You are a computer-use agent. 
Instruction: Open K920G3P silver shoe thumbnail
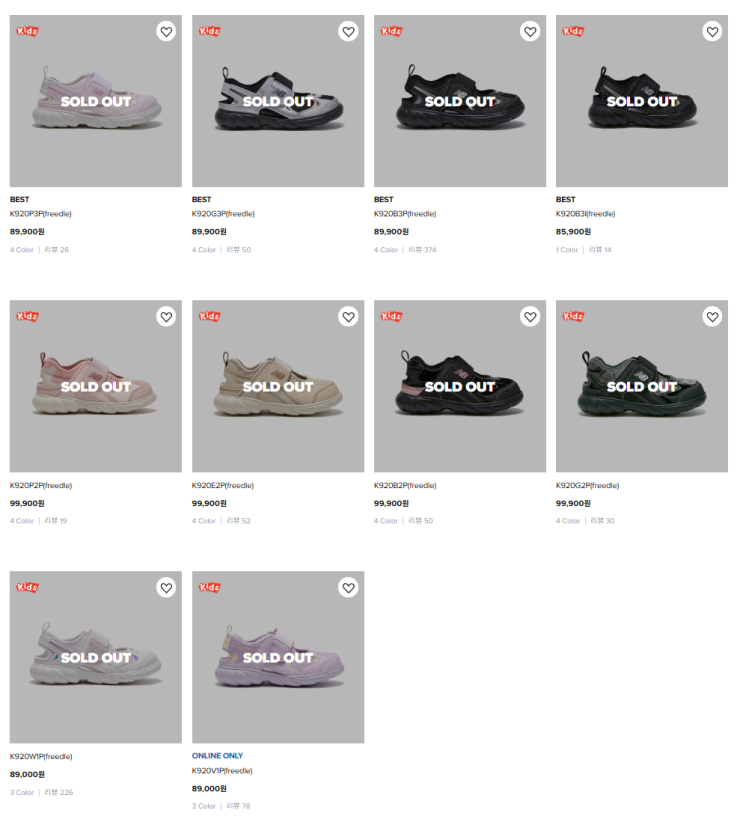(x=278, y=101)
